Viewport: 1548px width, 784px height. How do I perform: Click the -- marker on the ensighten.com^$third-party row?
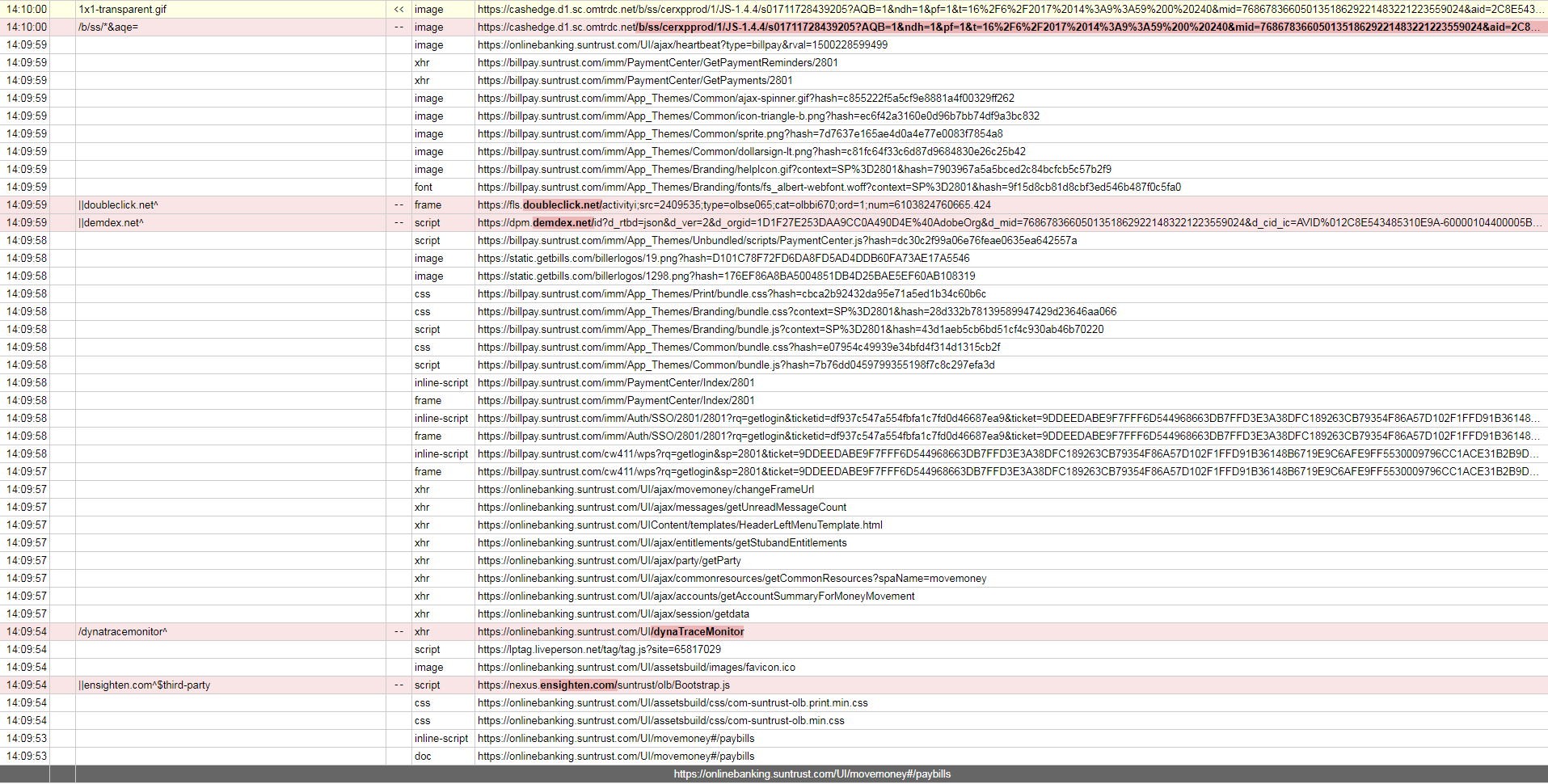[x=398, y=685]
